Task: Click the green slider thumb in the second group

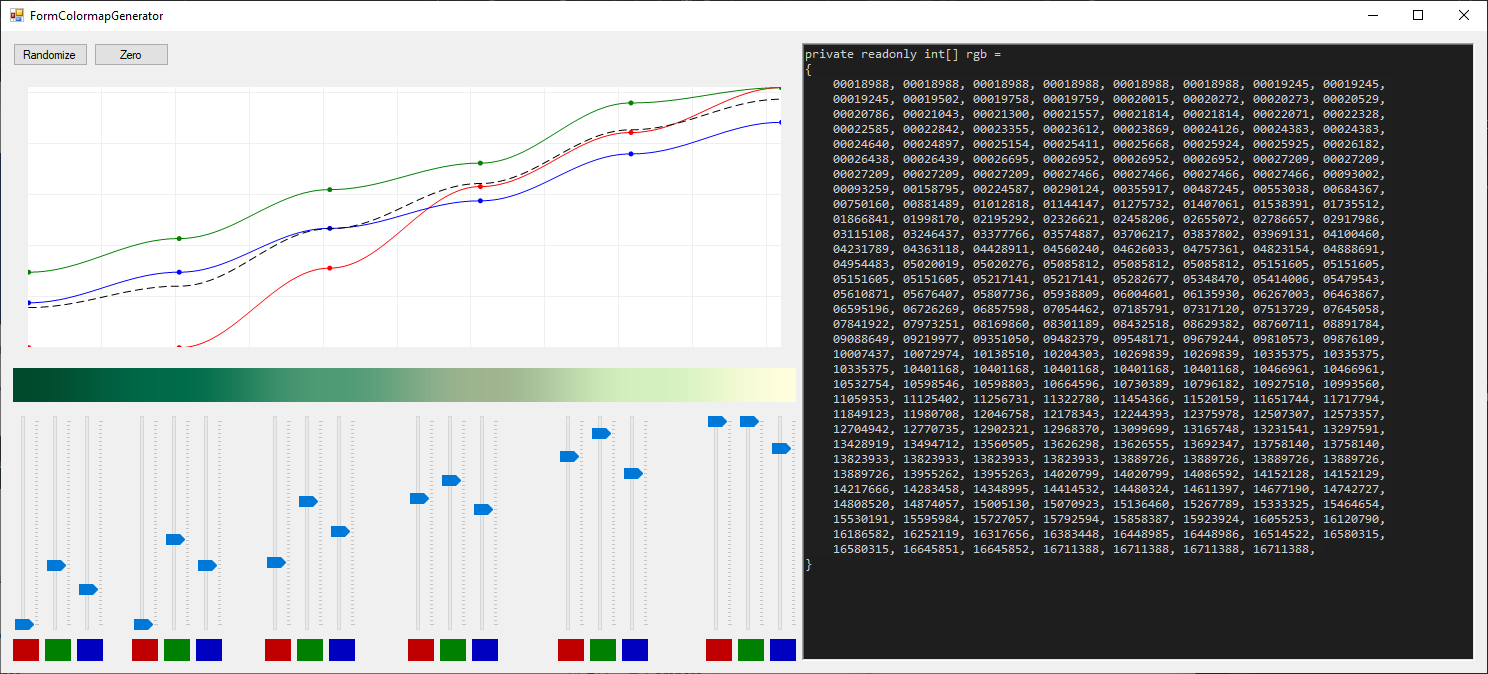Action: tap(176, 538)
